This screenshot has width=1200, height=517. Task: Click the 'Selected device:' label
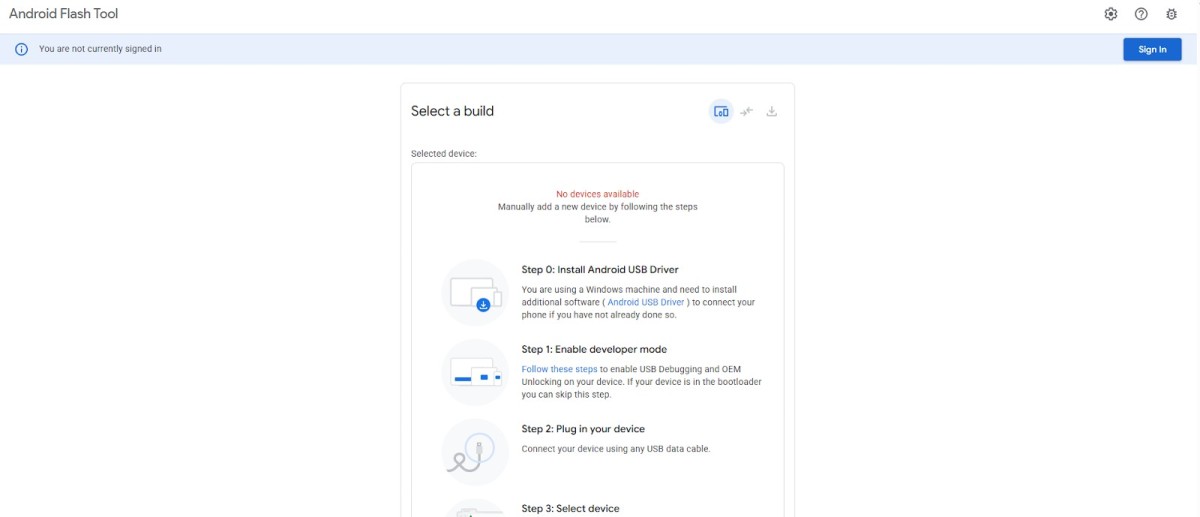pyautogui.click(x=444, y=154)
